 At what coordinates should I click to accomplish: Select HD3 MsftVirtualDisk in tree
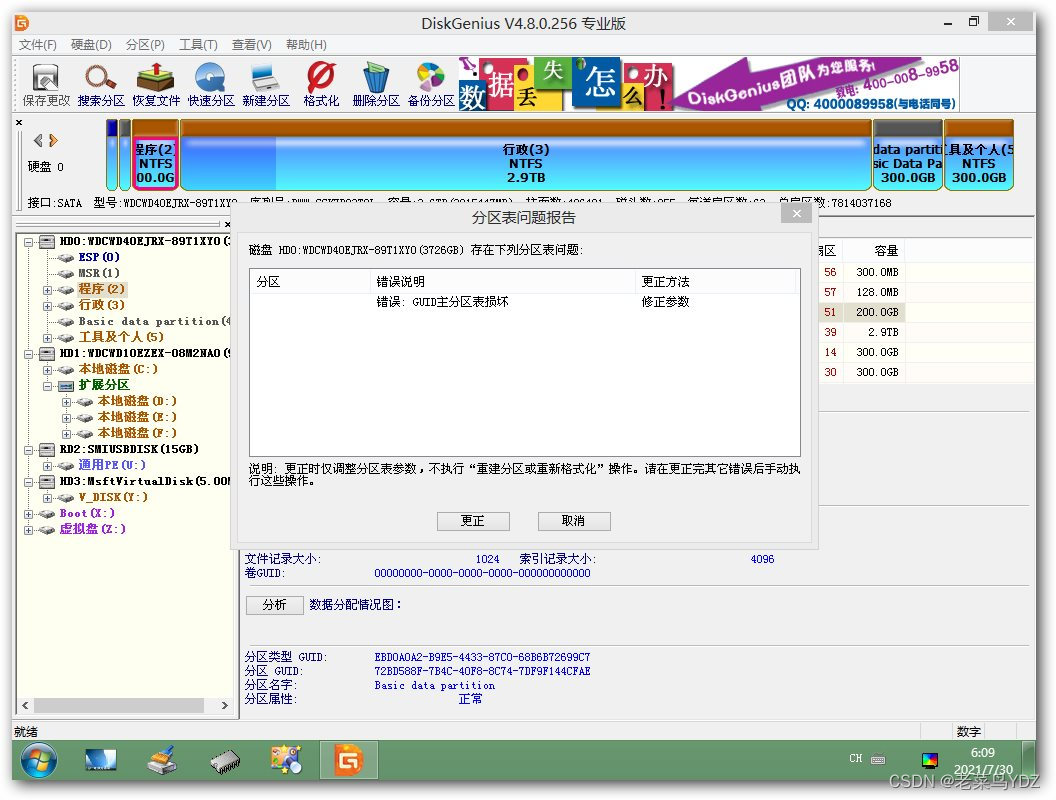pyautogui.click(x=144, y=481)
